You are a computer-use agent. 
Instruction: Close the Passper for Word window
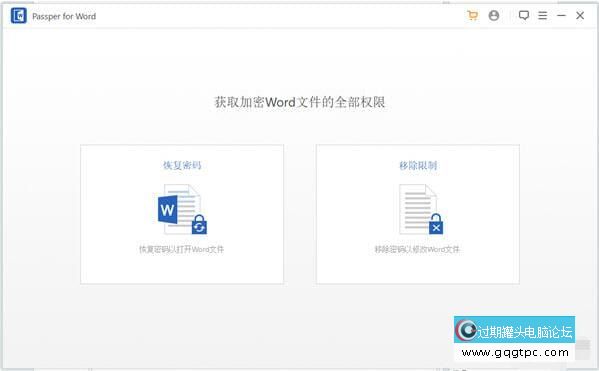[x=580, y=16]
